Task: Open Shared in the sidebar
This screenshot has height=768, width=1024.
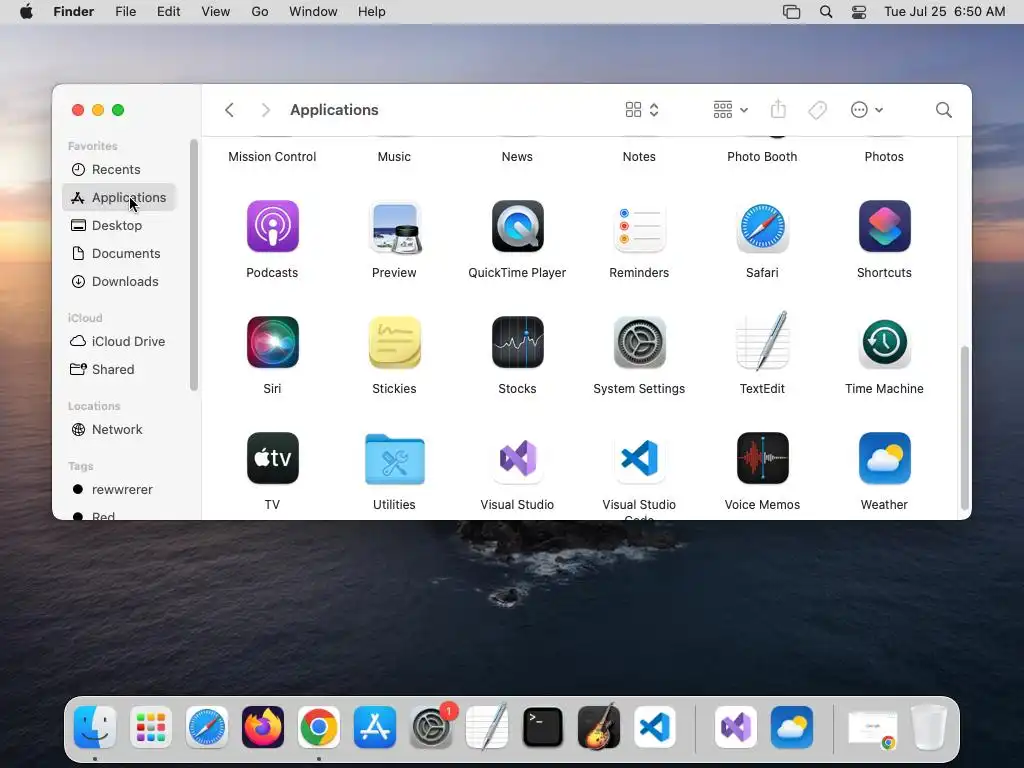Action: pyautogui.click(x=120, y=370)
